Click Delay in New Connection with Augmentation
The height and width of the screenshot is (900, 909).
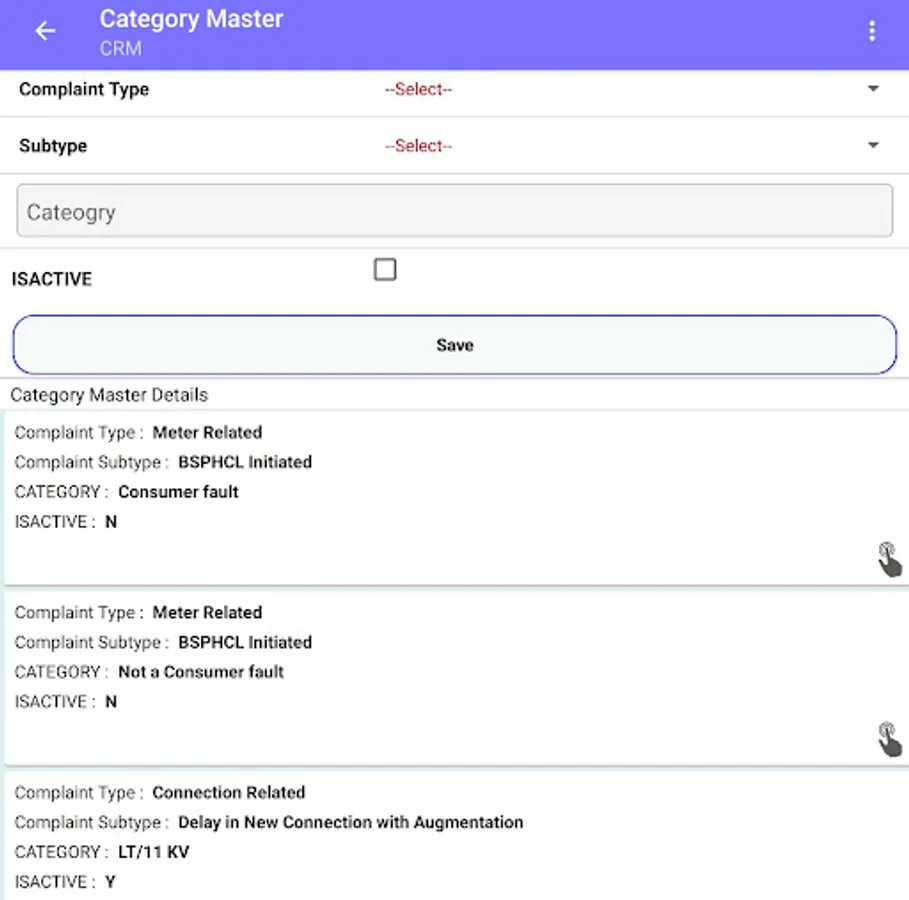pos(350,822)
